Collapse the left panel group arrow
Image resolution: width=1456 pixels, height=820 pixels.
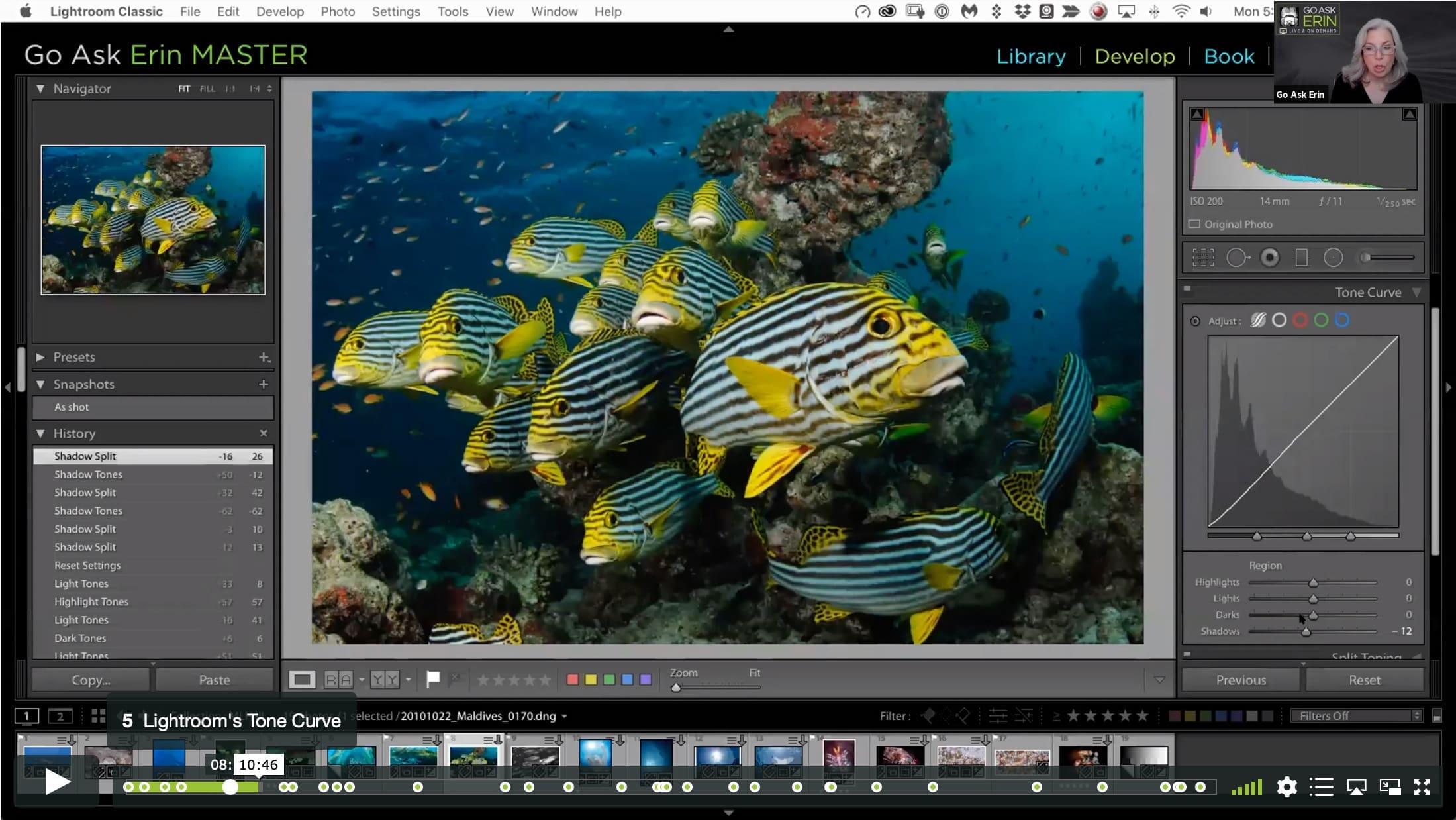[x=7, y=387]
